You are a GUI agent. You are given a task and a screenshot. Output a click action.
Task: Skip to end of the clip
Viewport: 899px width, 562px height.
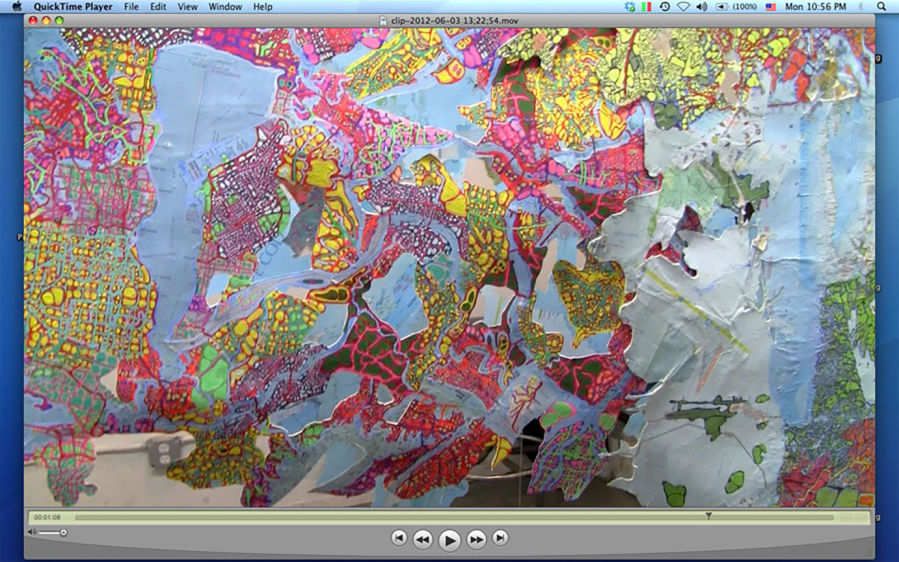click(x=501, y=538)
